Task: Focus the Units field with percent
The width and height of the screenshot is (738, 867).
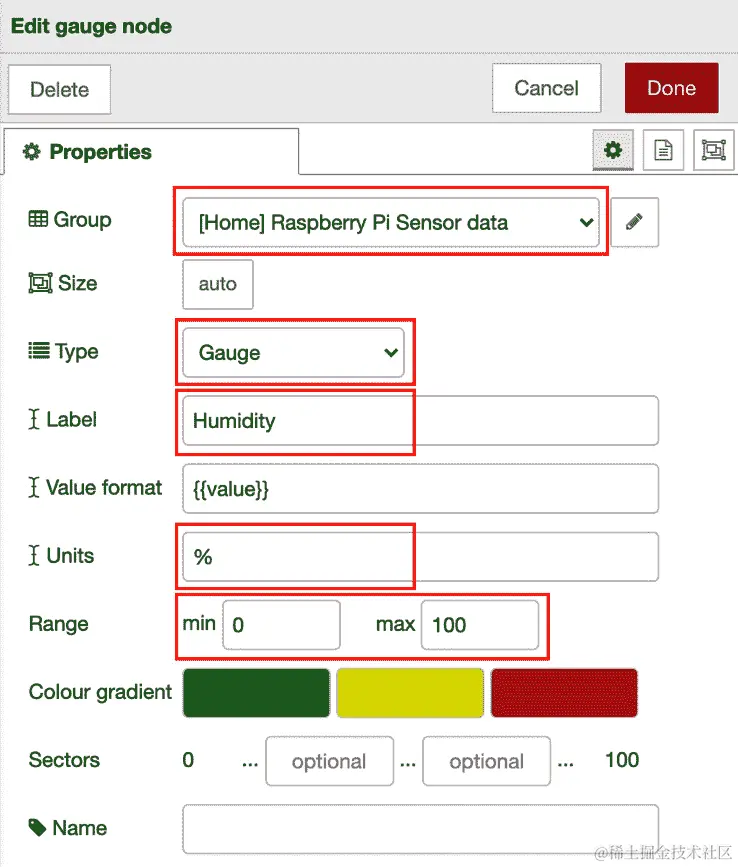Action: tap(420, 557)
